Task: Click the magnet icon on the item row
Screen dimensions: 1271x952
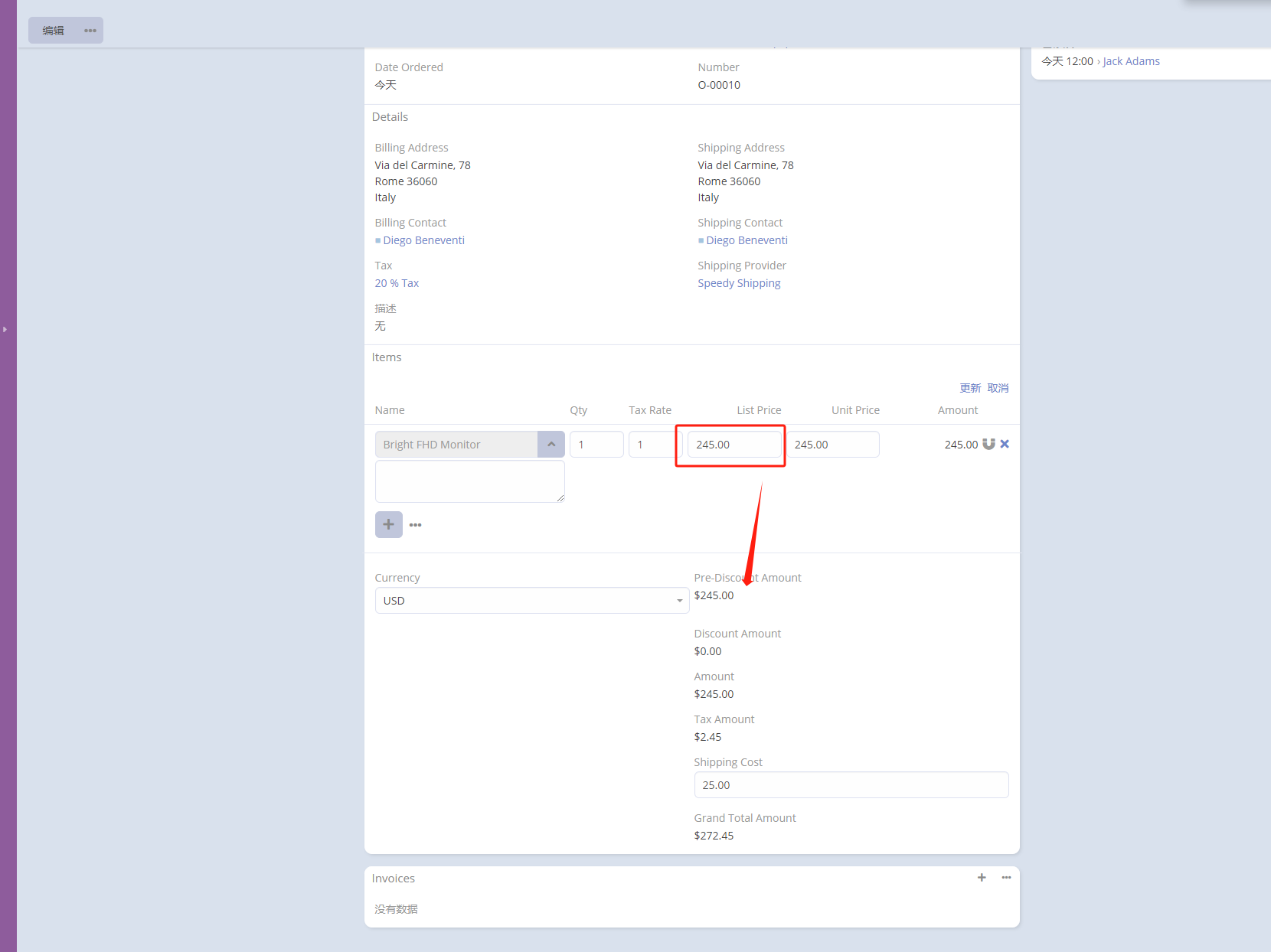Action: point(988,444)
